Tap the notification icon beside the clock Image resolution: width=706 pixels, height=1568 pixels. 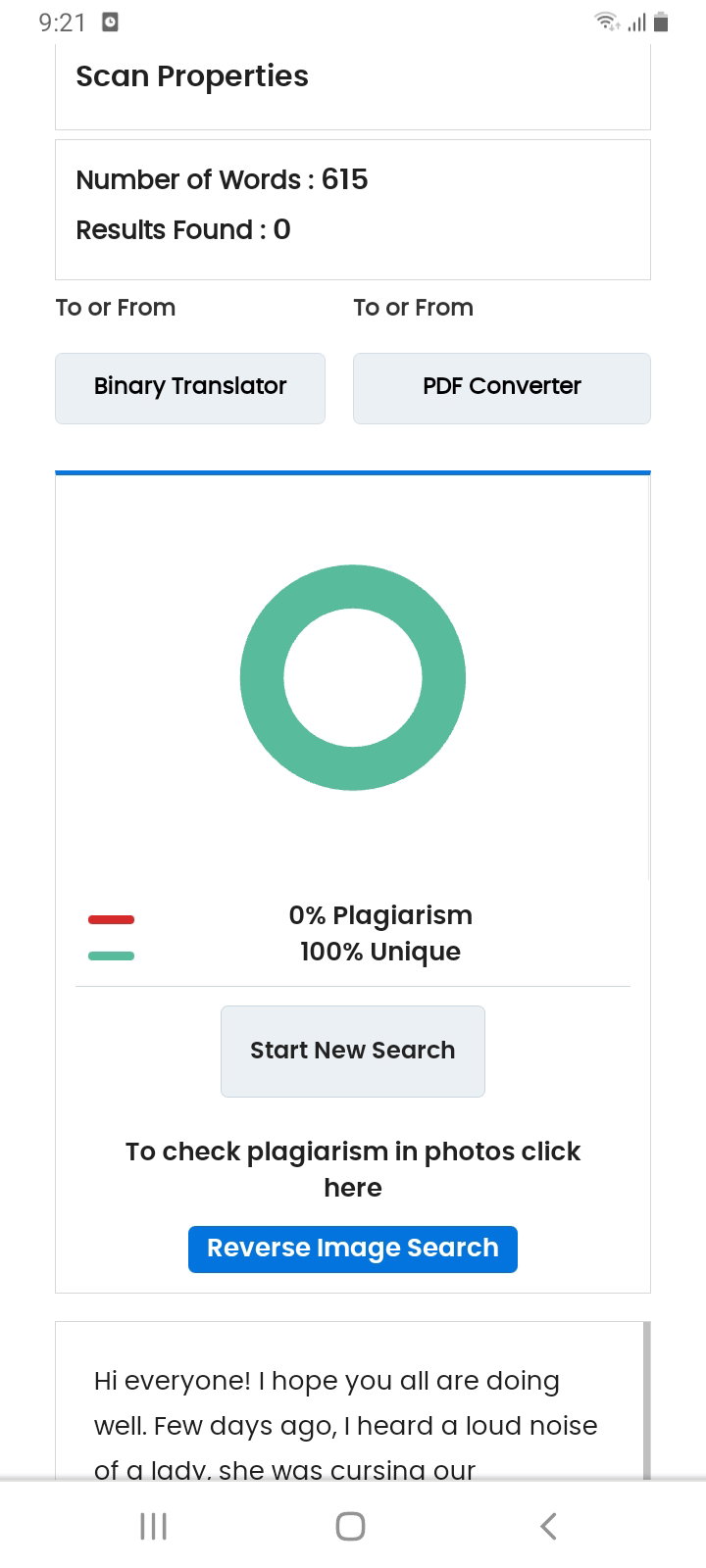click(x=110, y=22)
